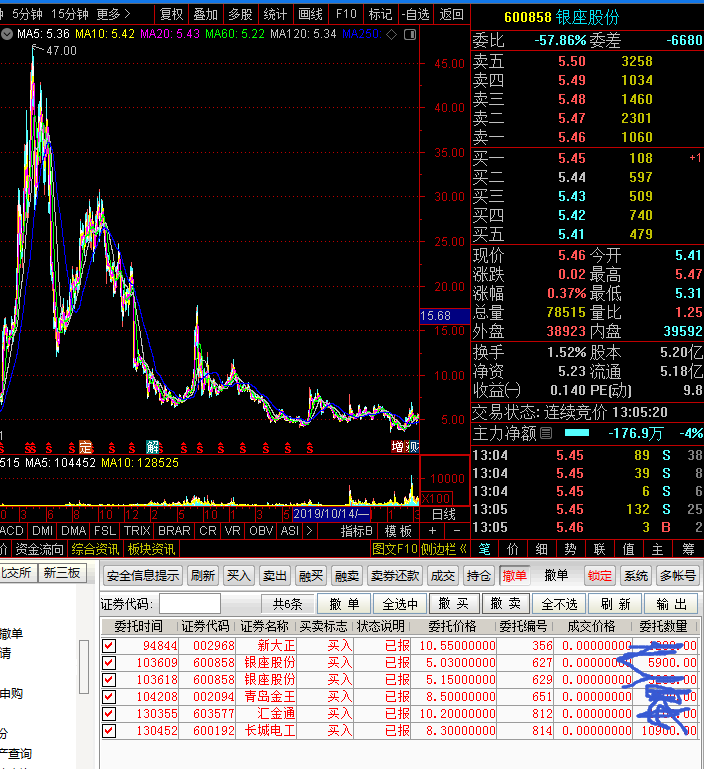
Task: Show more indicators with the > arrow after ASI
Action: coord(309,531)
